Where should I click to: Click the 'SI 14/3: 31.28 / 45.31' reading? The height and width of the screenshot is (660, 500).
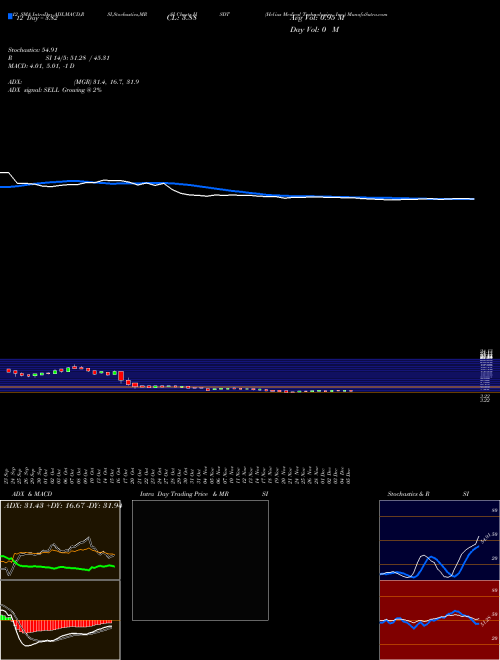78,58
